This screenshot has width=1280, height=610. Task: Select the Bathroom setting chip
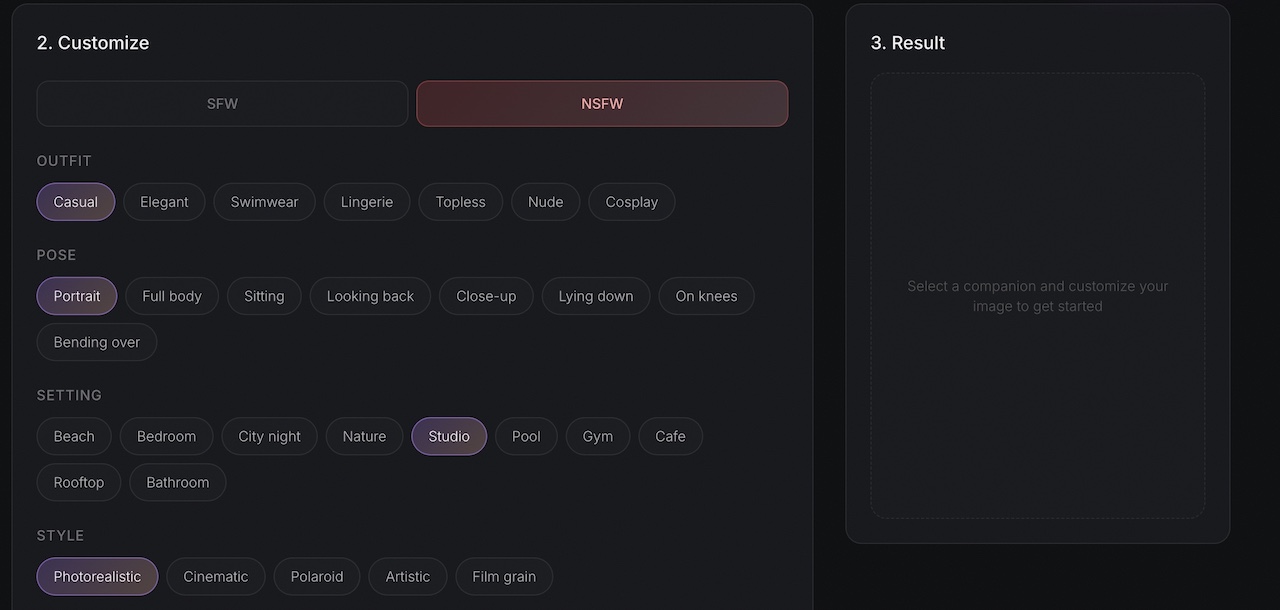178,482
